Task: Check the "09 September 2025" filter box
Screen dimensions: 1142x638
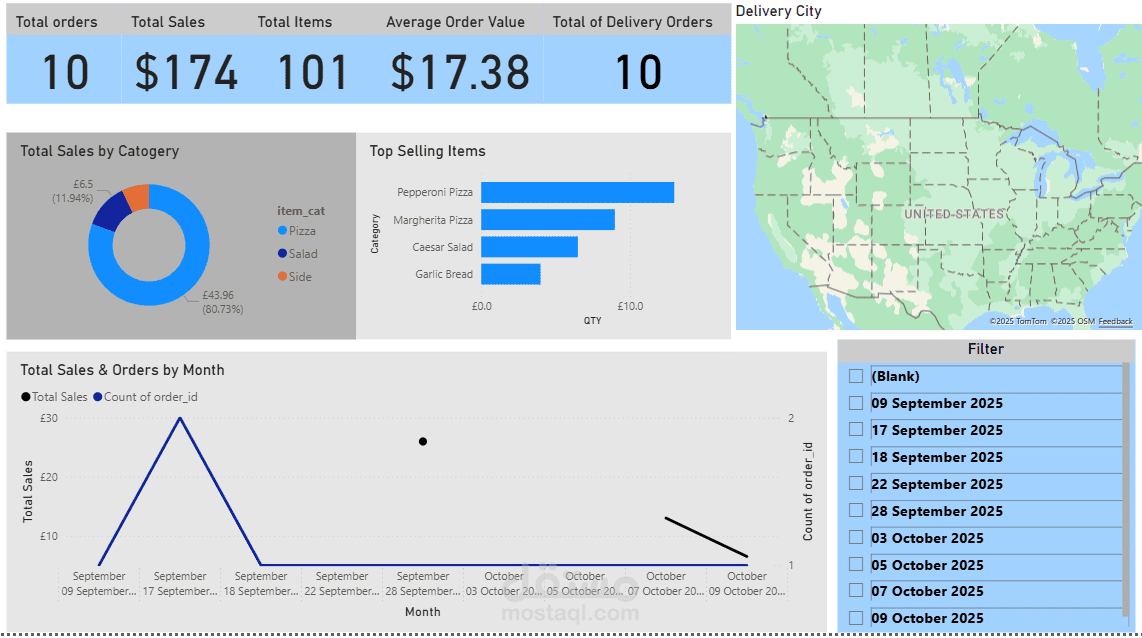Action: [x=856, y=403]
